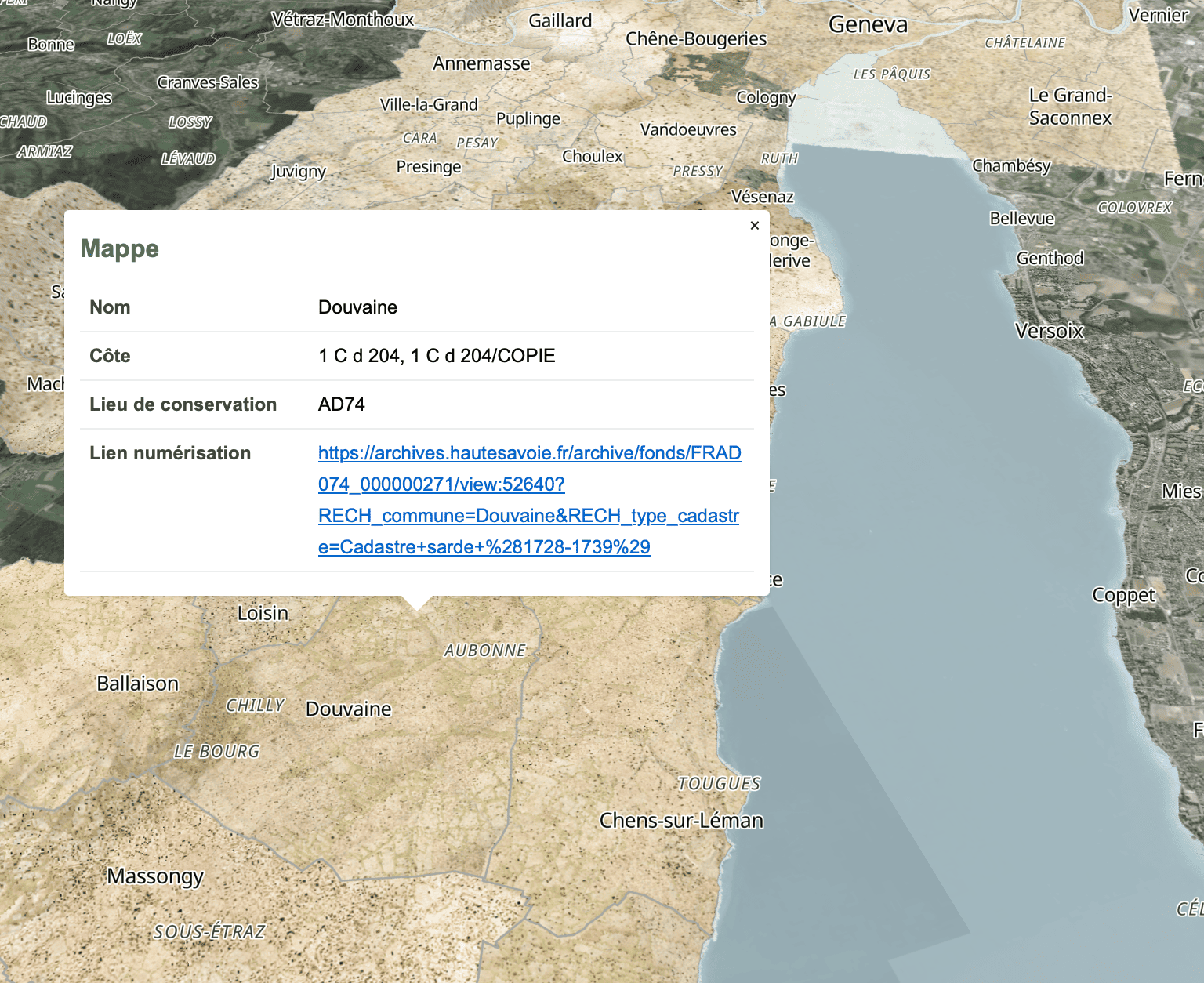Close the Mappe popup
The height and width of the screenshot is (983, 1204).
[755, 226]
